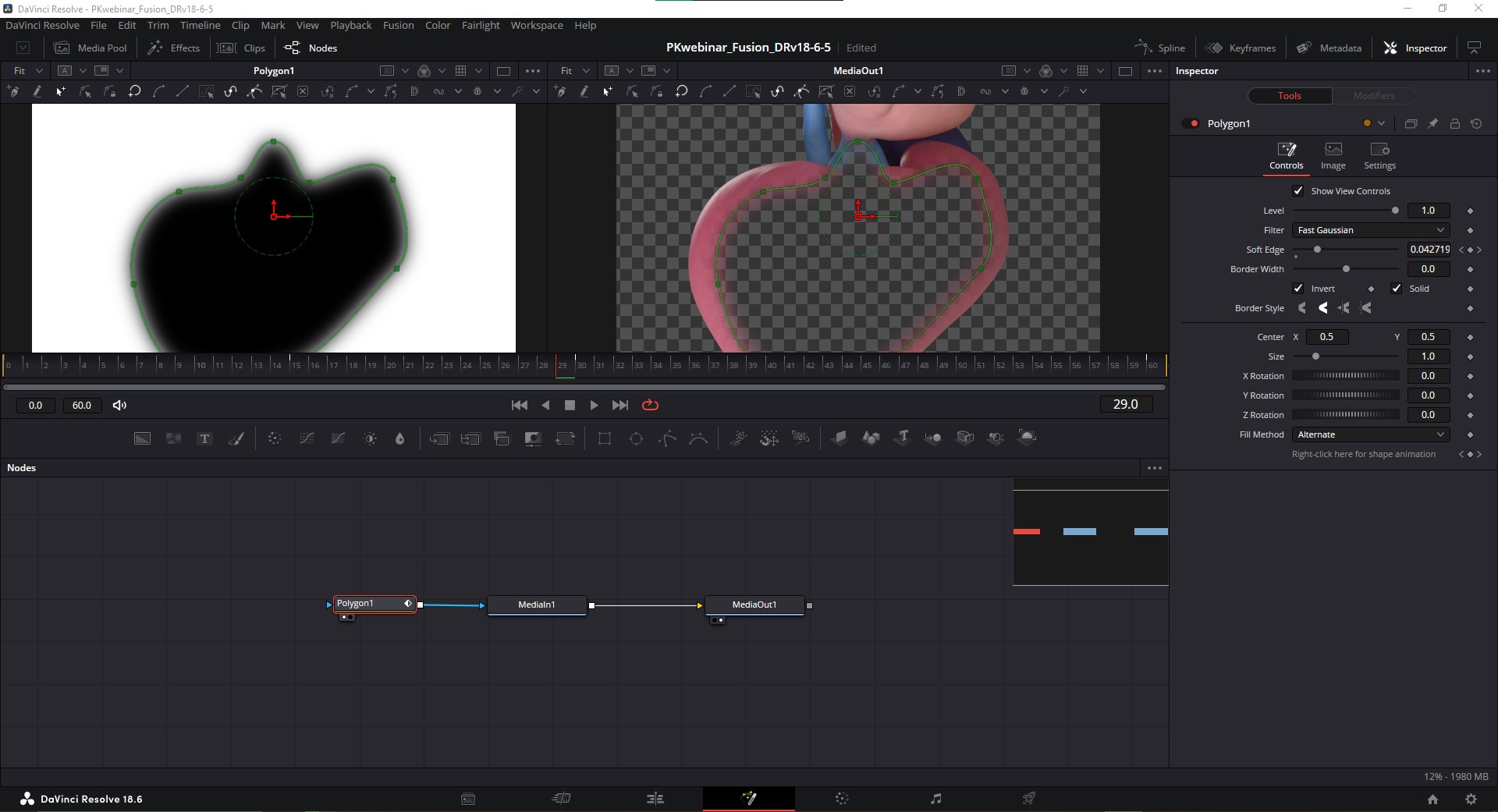Expand interface toolbar dropdown at top left
Image resolution: width=1498 pixels, height=812 pixels.
point(23,48)
